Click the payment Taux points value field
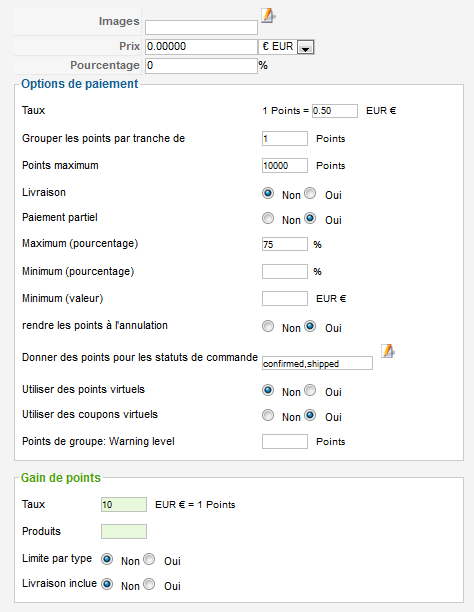This screenshot has width=474, height=612. pos(335,111)
